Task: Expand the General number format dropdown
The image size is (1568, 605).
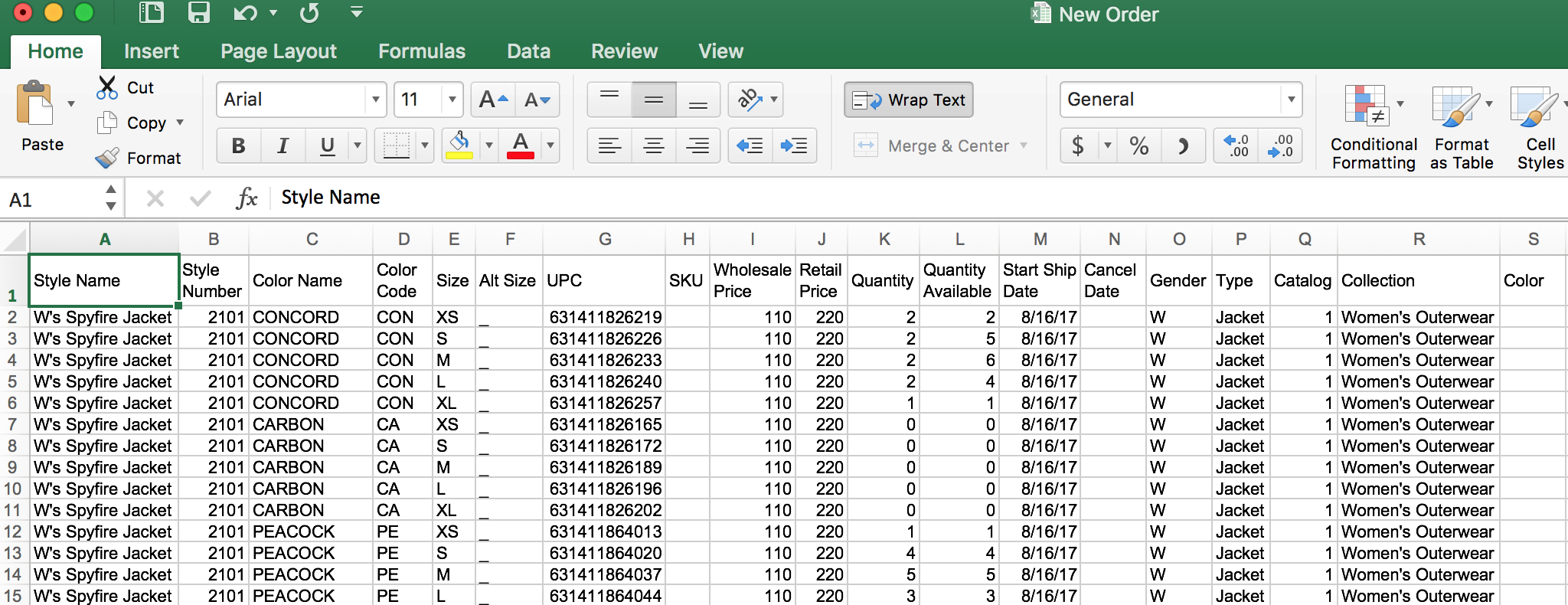Action: click(1291, 100)
